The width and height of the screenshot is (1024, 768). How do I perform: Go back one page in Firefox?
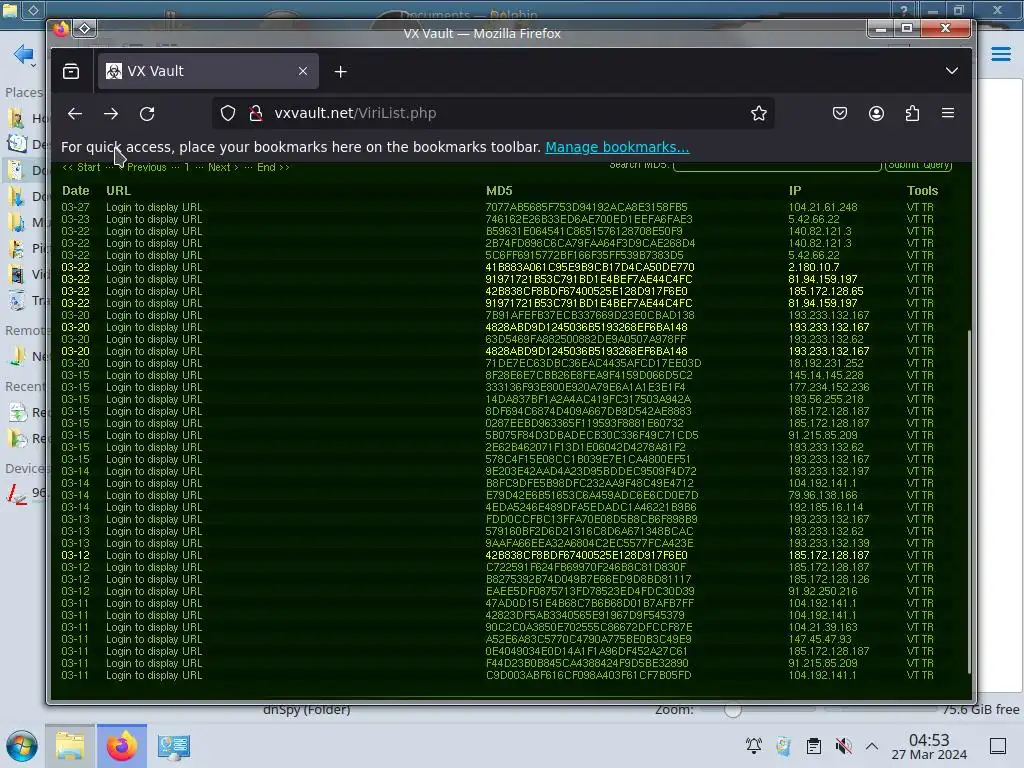(x=75, y=114)
